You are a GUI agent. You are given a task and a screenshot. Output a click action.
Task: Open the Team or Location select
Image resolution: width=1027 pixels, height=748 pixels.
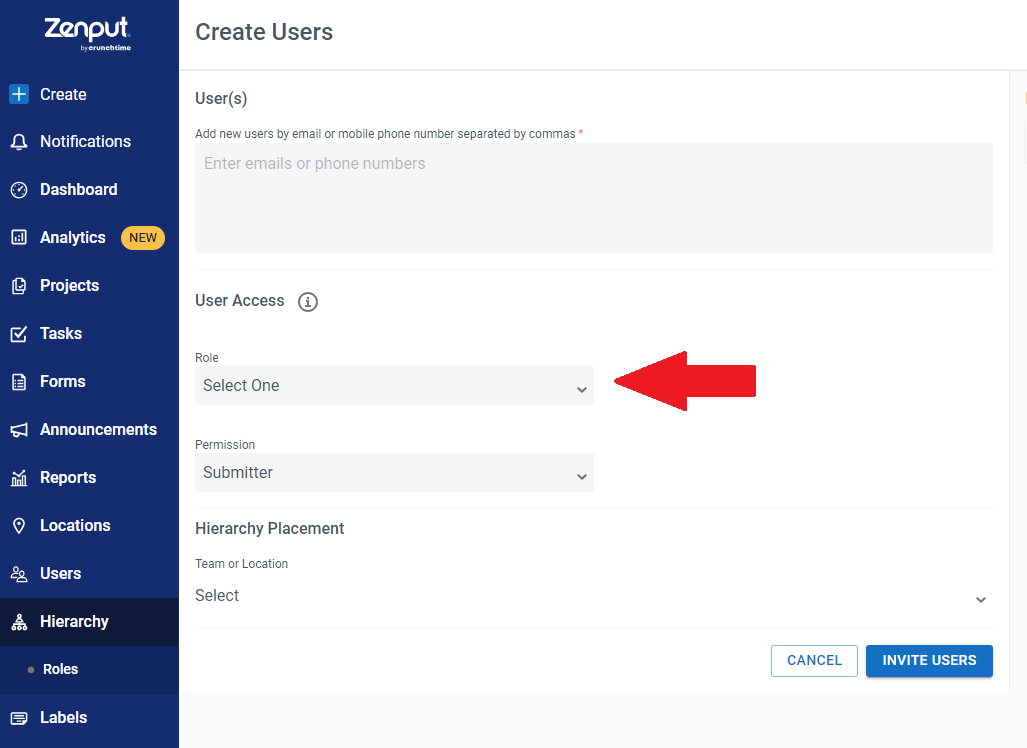point(594,596)
